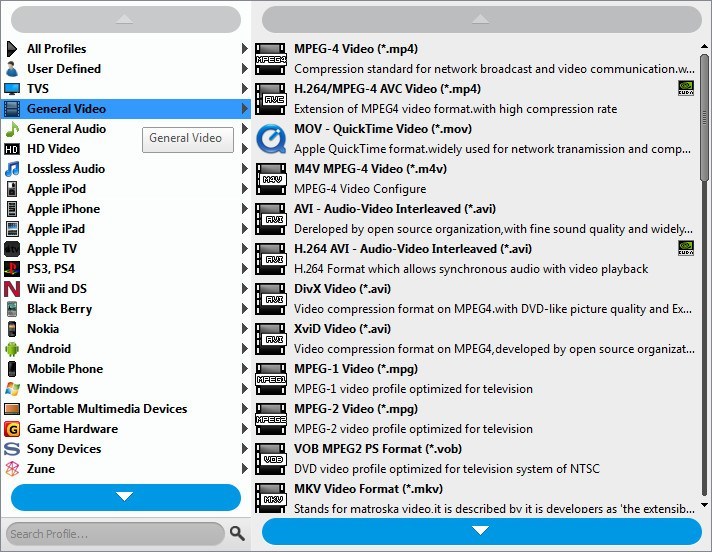Expand the Portable Multimedia Devices arrow
The height and width of the screenshot is (552, 712).
pyautogui.click(x=245, y=408)
